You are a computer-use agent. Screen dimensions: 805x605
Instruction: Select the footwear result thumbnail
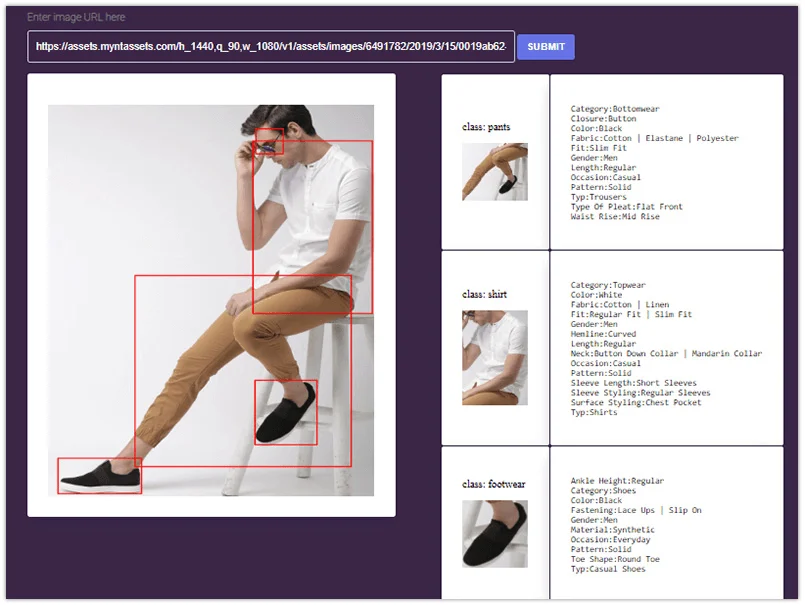pyautogui.click(x=494, y=534)
